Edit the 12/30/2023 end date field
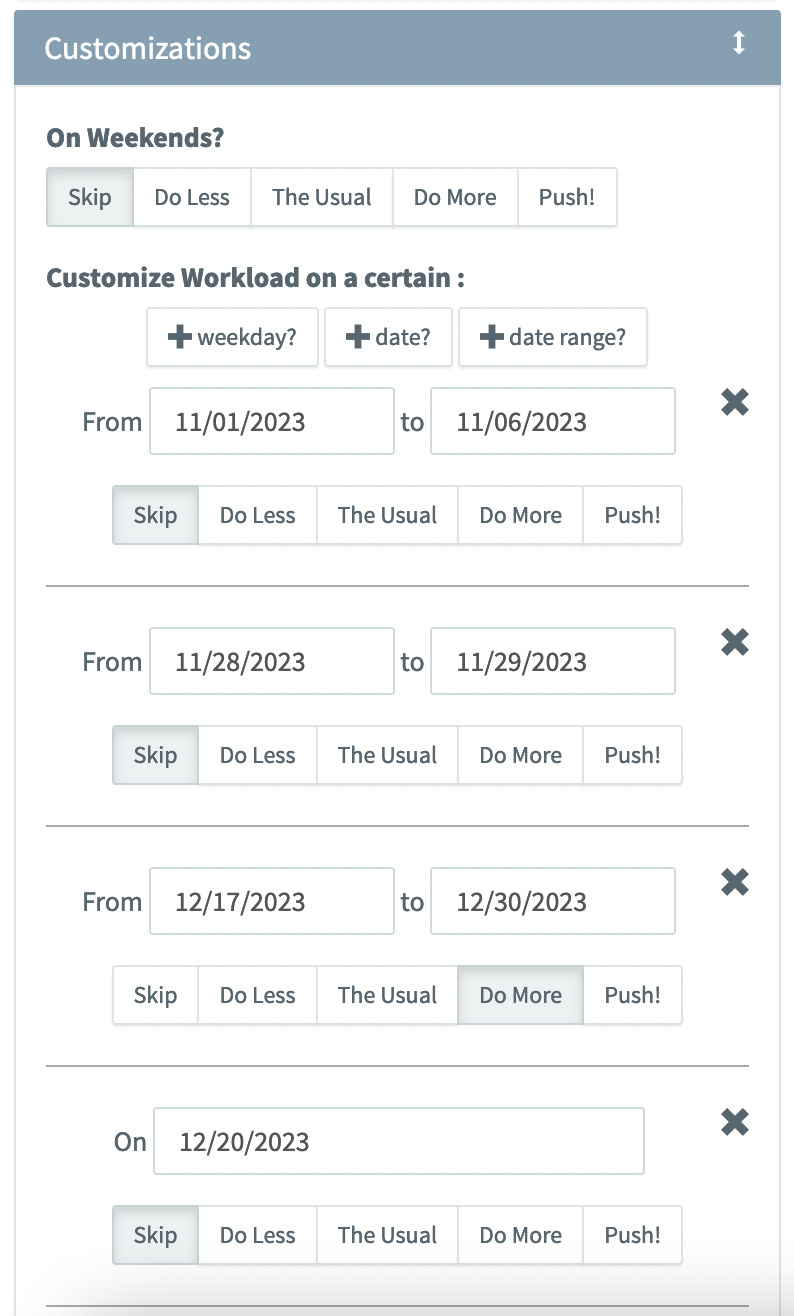794x1316 pixels. 552,901
